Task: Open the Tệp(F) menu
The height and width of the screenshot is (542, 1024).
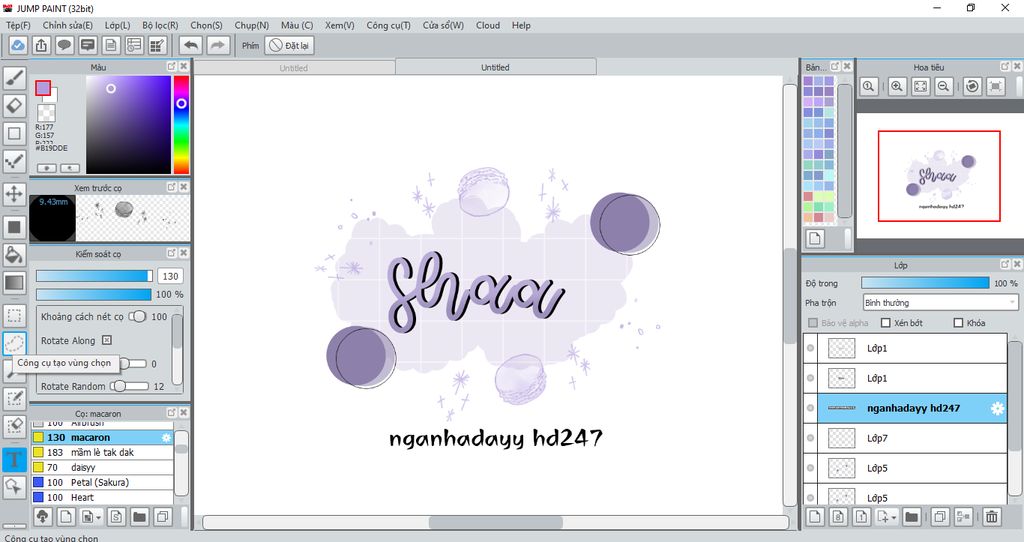Action: [18, 25]
